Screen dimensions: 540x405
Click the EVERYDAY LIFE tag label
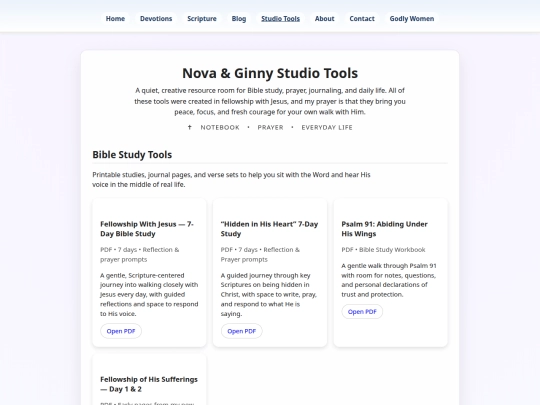click(327, 127)
